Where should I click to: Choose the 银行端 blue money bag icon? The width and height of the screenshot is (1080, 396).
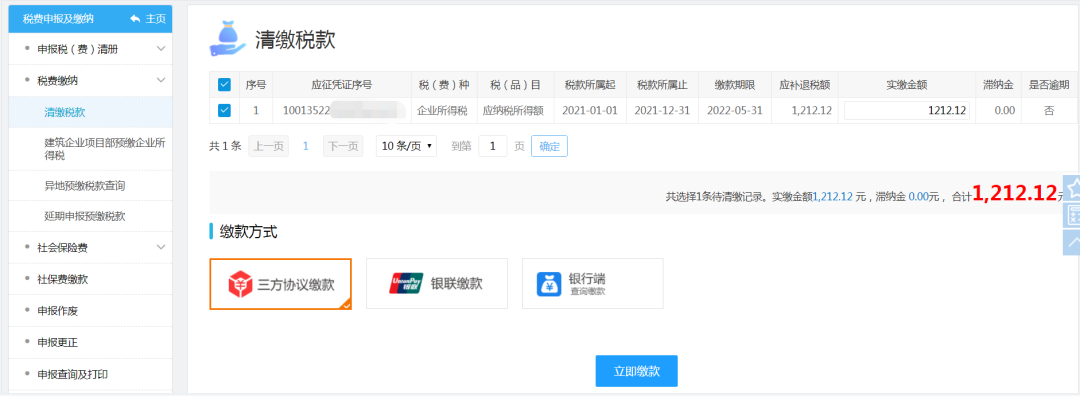pos(550,284)
